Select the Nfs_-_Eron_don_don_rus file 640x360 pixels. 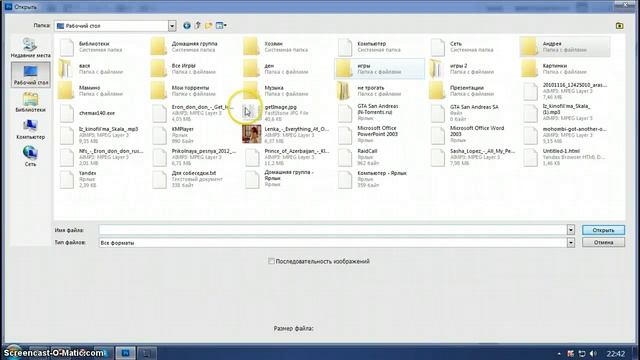101,157
